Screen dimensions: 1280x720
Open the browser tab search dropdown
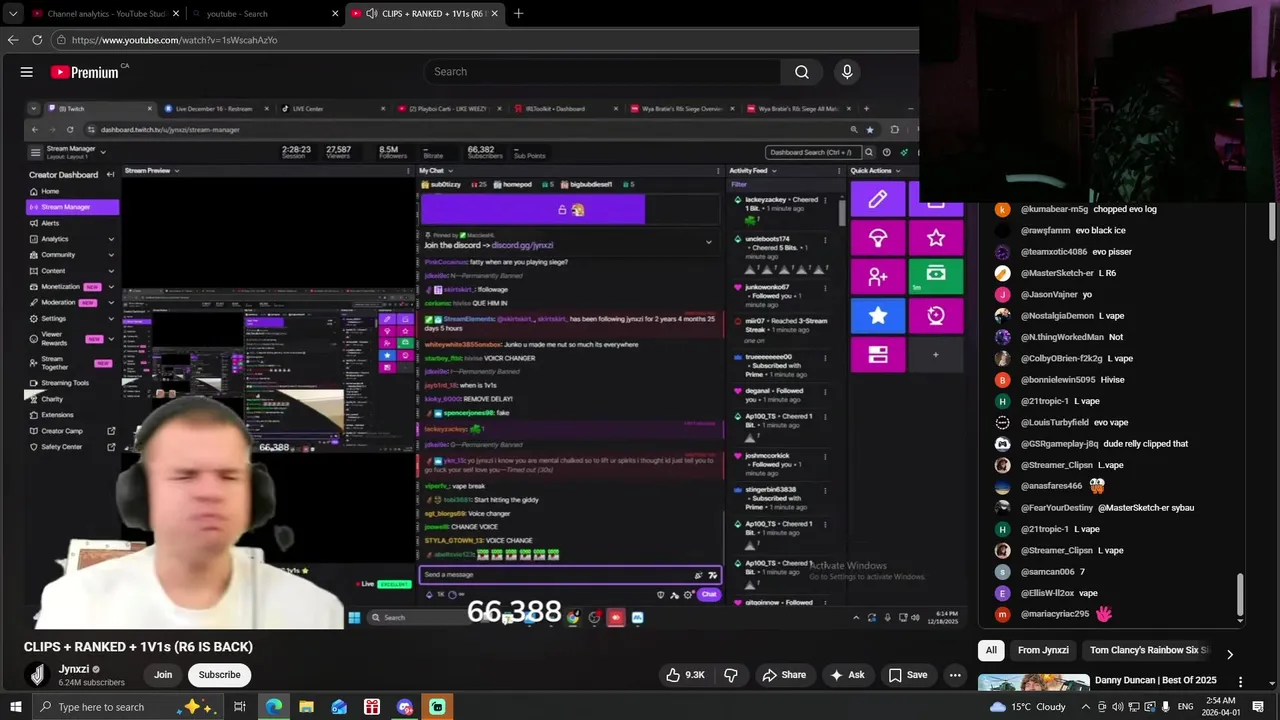(x=13, y=13)
